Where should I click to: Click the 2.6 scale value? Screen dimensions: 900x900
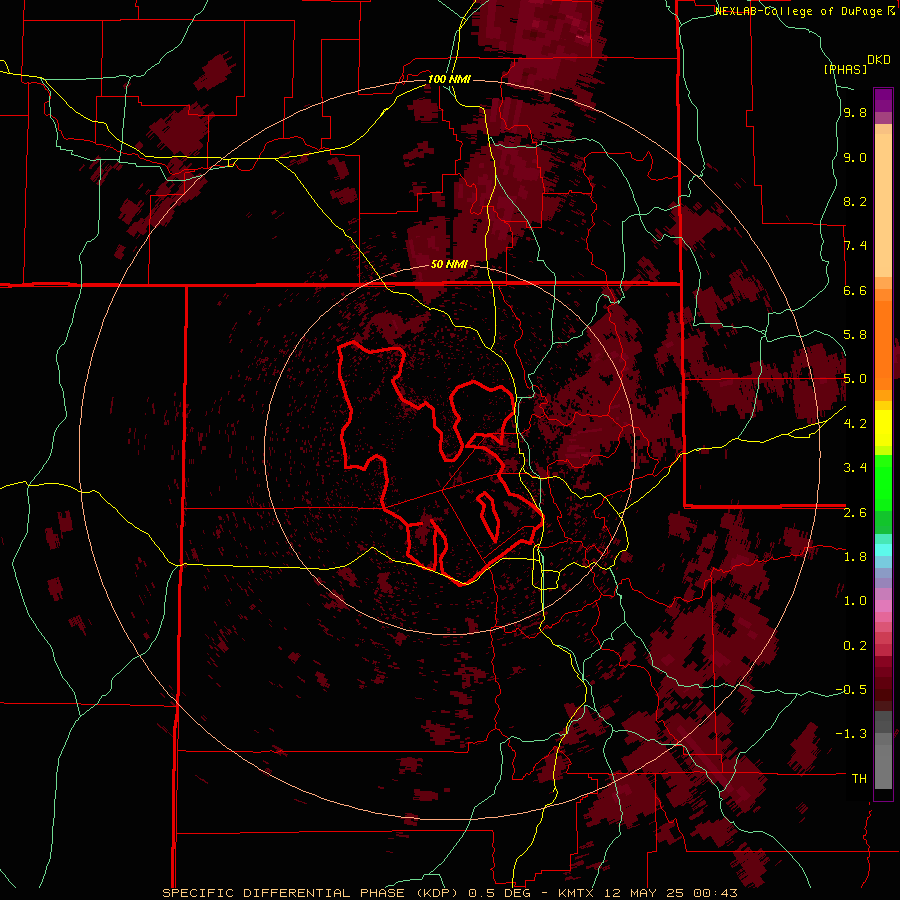[x=855, y=513]
